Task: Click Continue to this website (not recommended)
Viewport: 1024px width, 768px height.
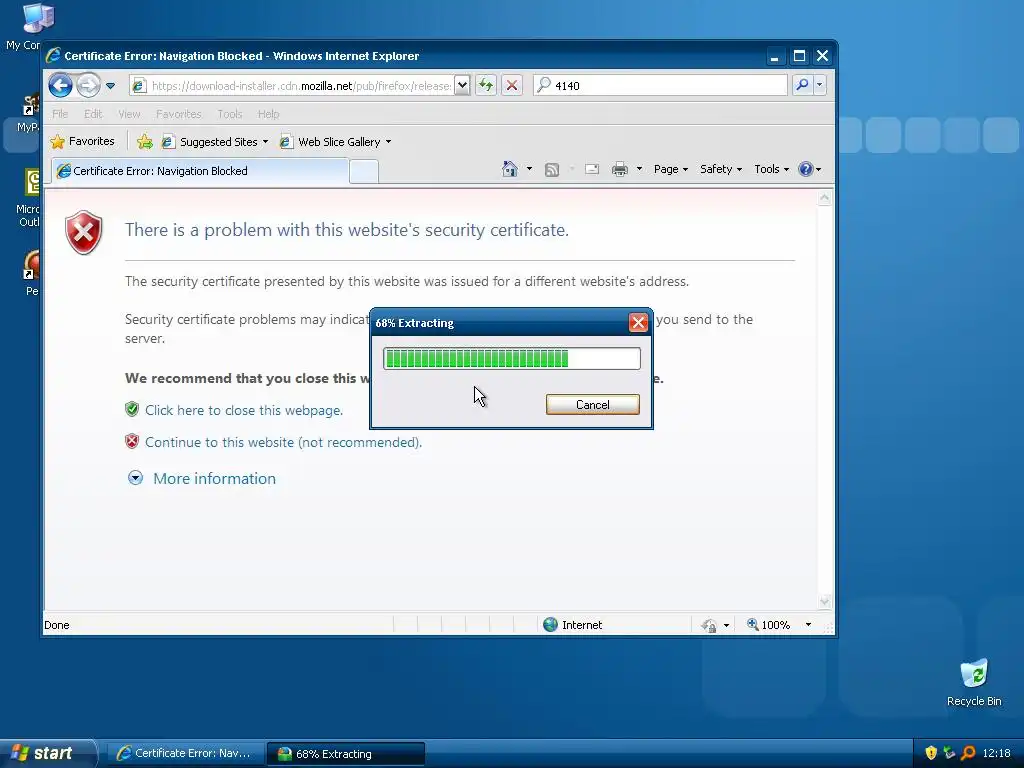Action: (283, 442)
